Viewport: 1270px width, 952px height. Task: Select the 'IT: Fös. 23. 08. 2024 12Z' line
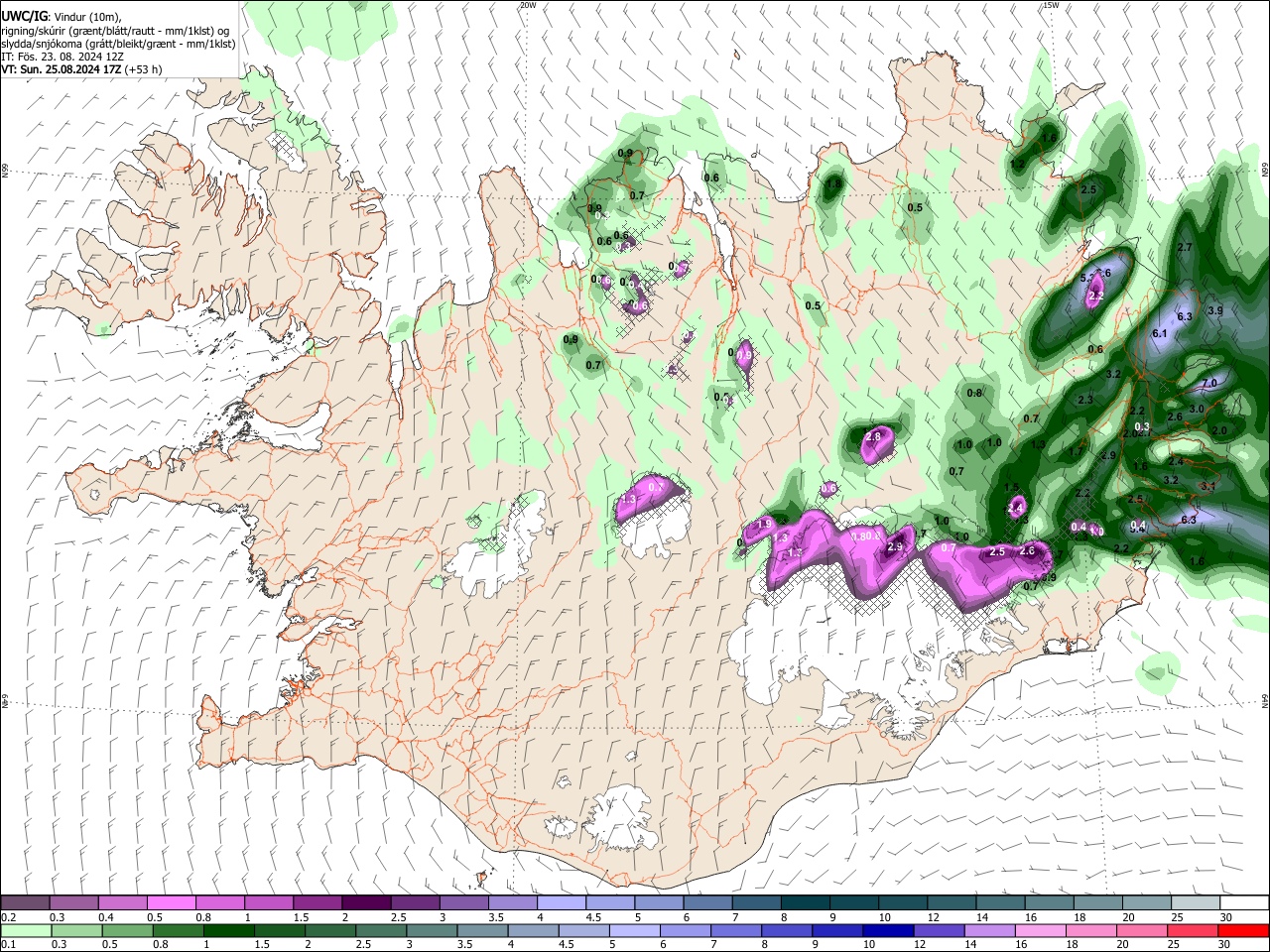pos(63,57)
